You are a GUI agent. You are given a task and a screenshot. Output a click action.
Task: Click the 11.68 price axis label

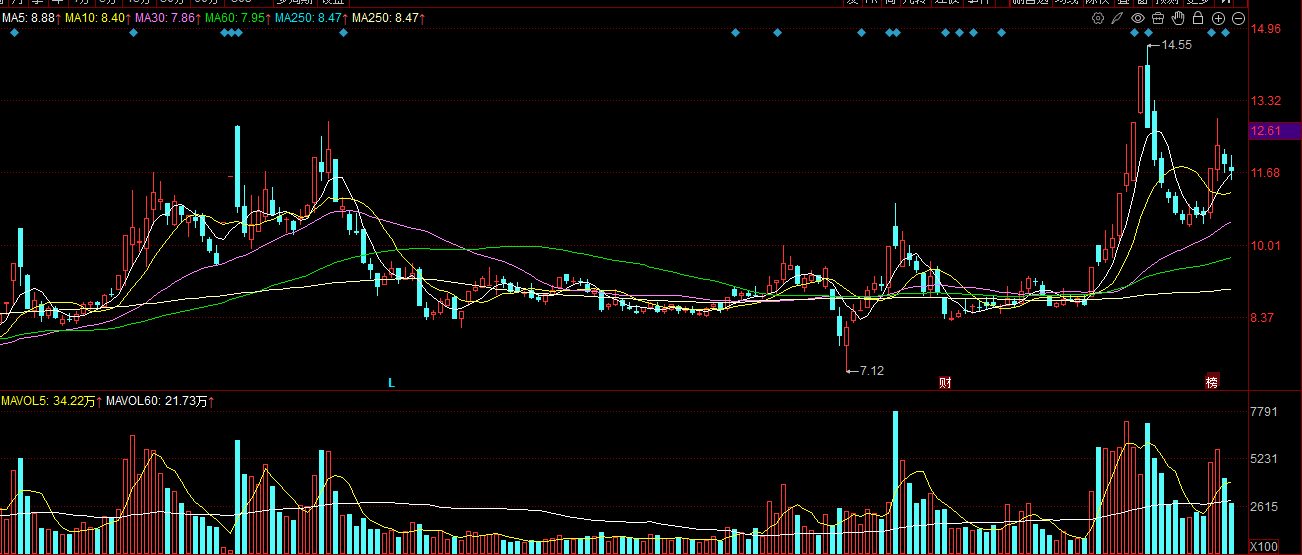tap(1266, 173)
